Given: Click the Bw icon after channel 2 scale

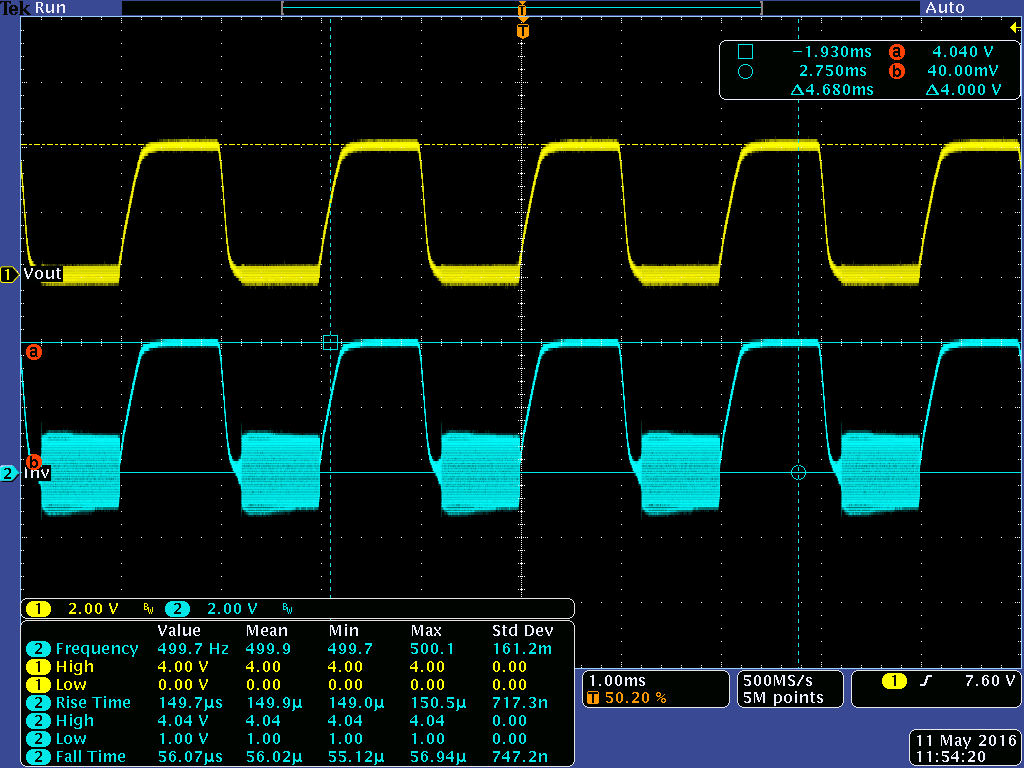Looking at the screenshot, I should [288, 610].
